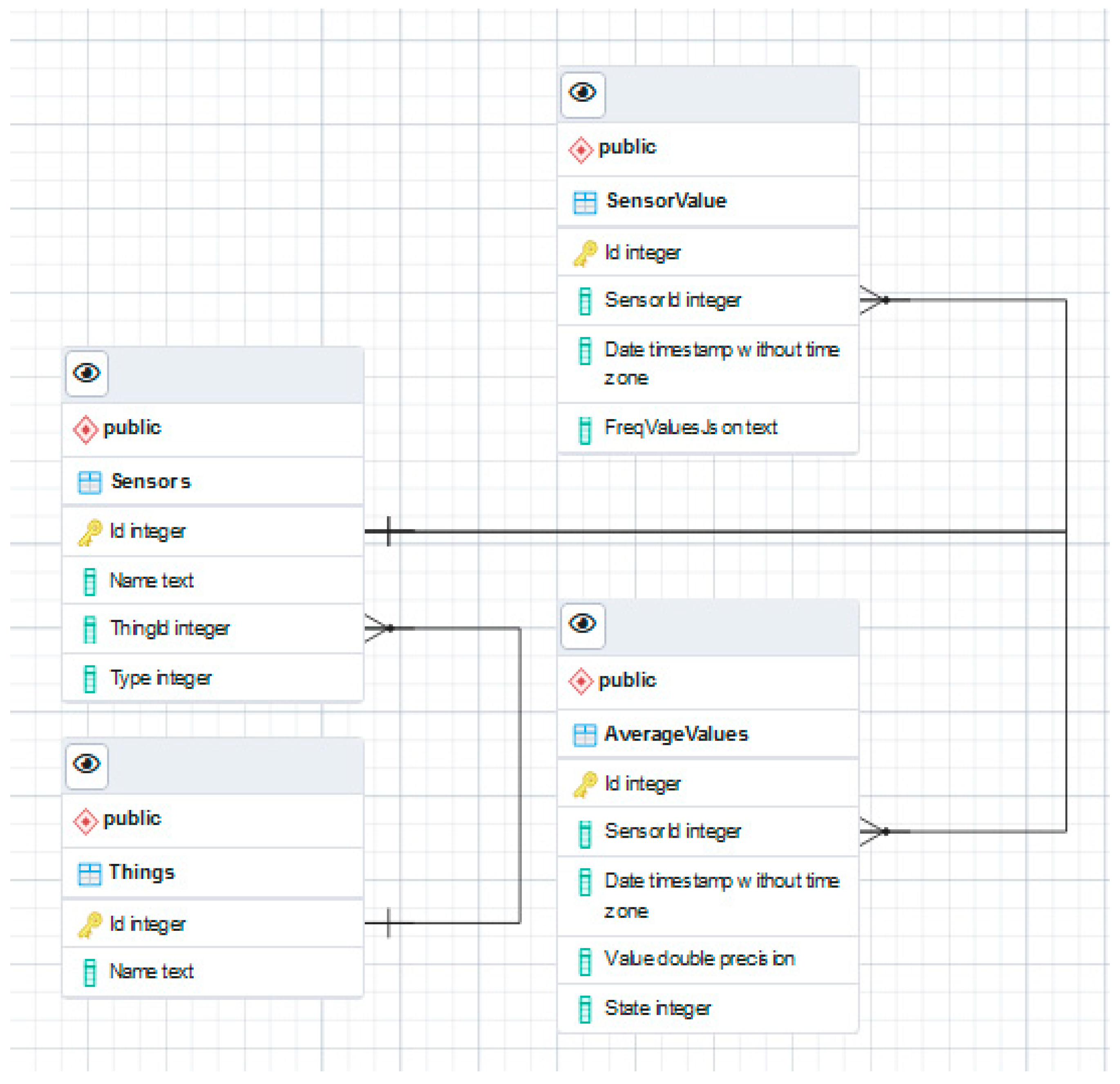Click key icon of AverageValues Id column
The height and width of the screenshot is (1084, 1120).
585,785
